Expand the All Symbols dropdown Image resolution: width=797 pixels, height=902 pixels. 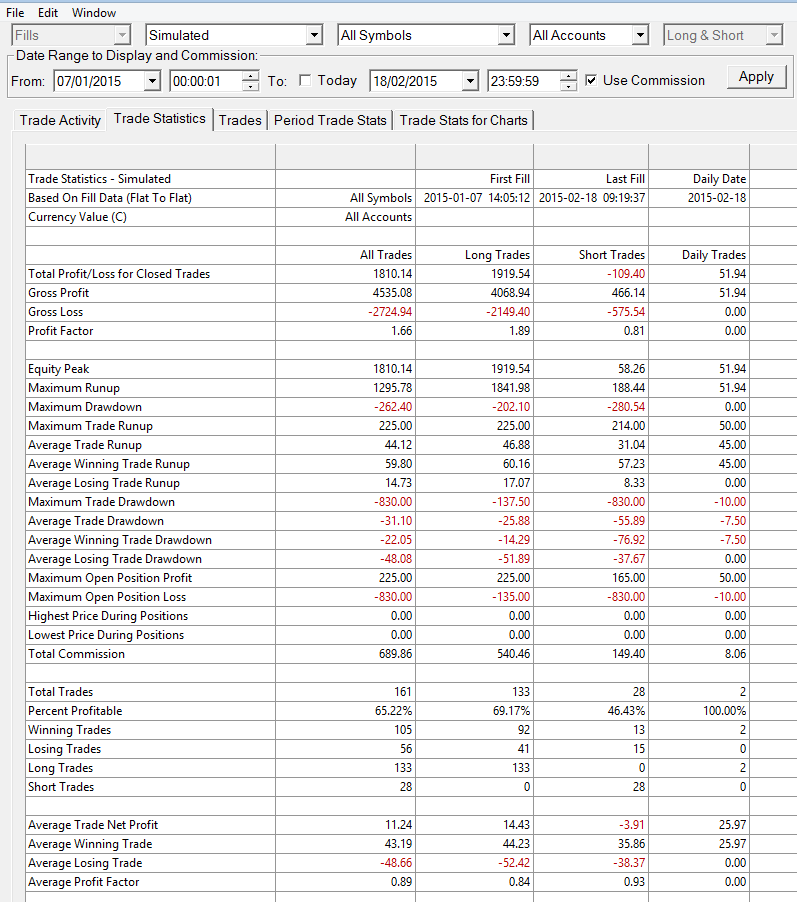point(505,35)
